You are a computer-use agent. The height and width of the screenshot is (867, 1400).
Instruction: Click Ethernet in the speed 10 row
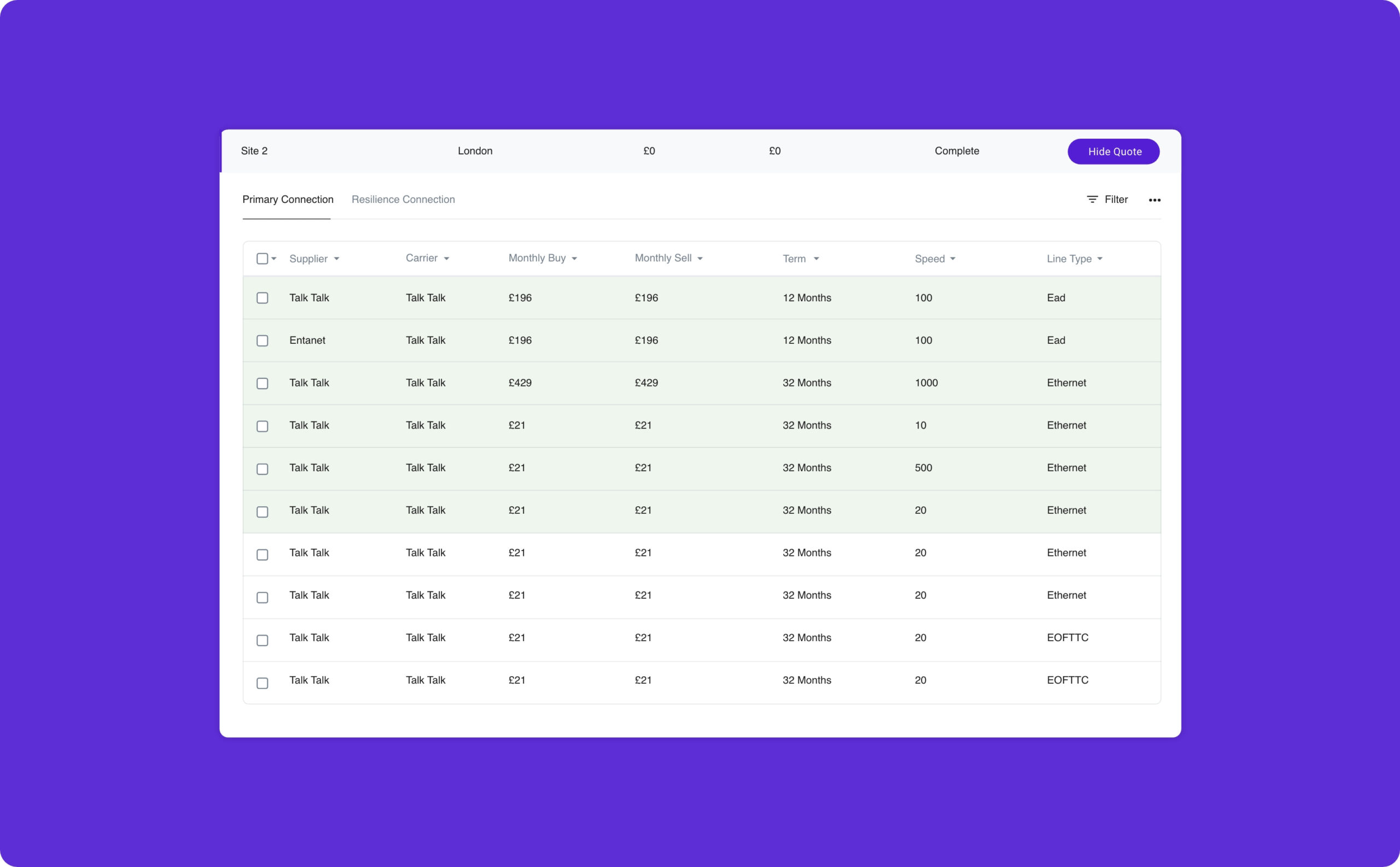click(1066, 425)
